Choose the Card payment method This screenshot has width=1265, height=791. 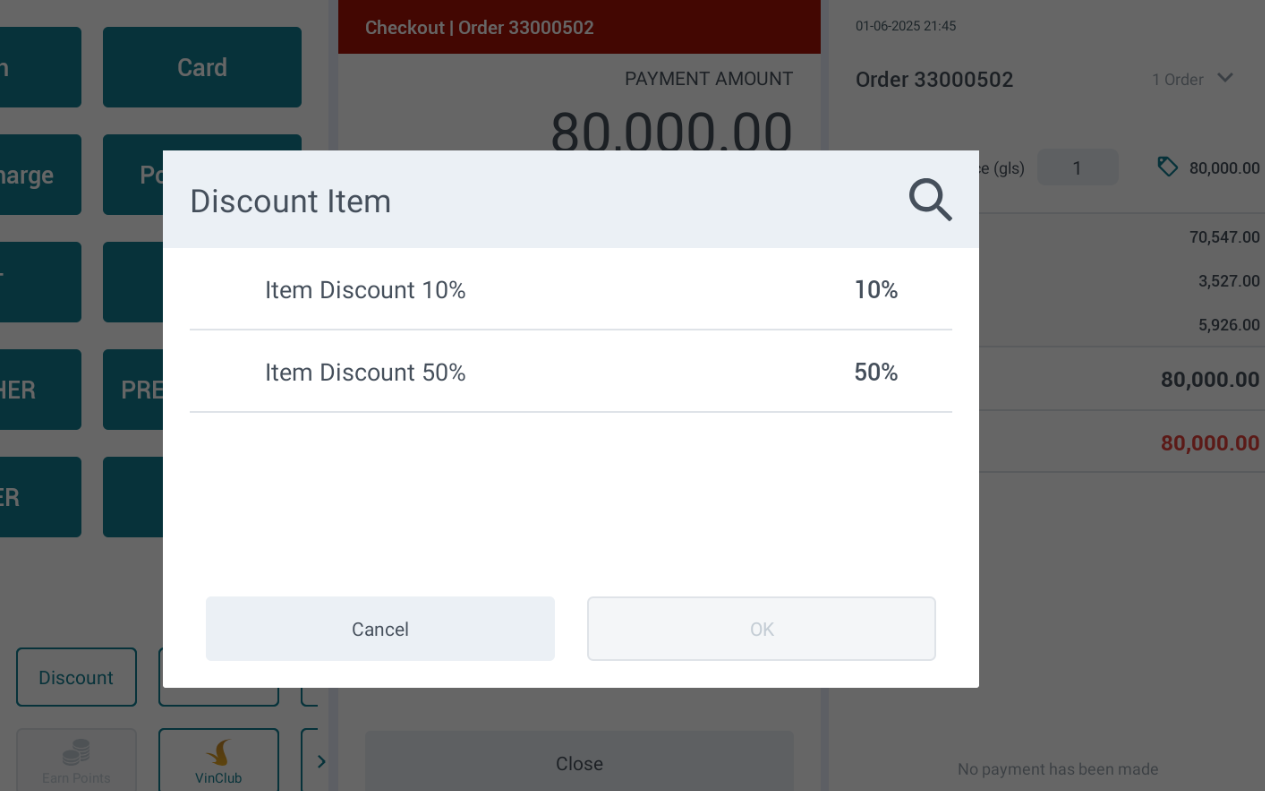[202, 67]
